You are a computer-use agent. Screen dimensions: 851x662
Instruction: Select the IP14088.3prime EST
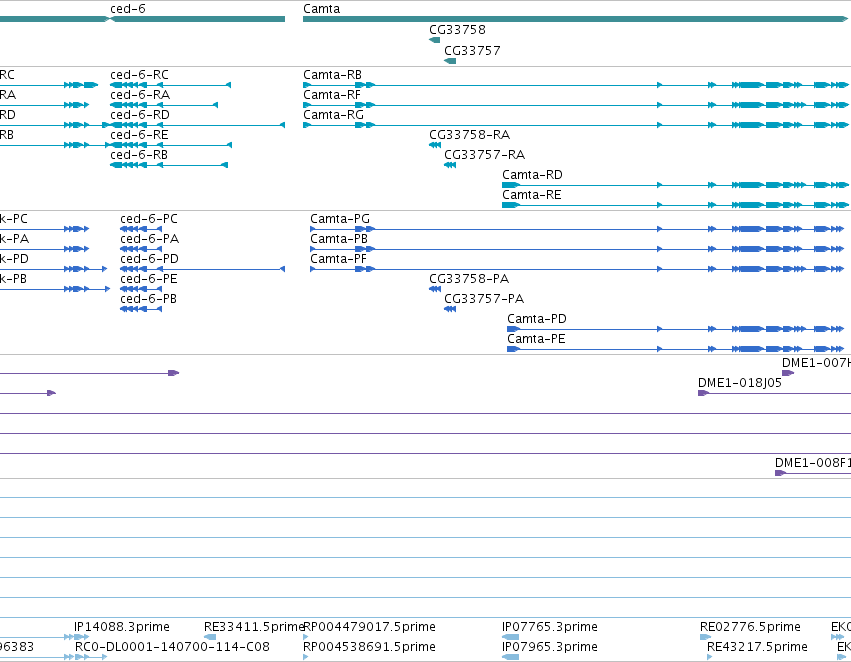pos(122,627)
